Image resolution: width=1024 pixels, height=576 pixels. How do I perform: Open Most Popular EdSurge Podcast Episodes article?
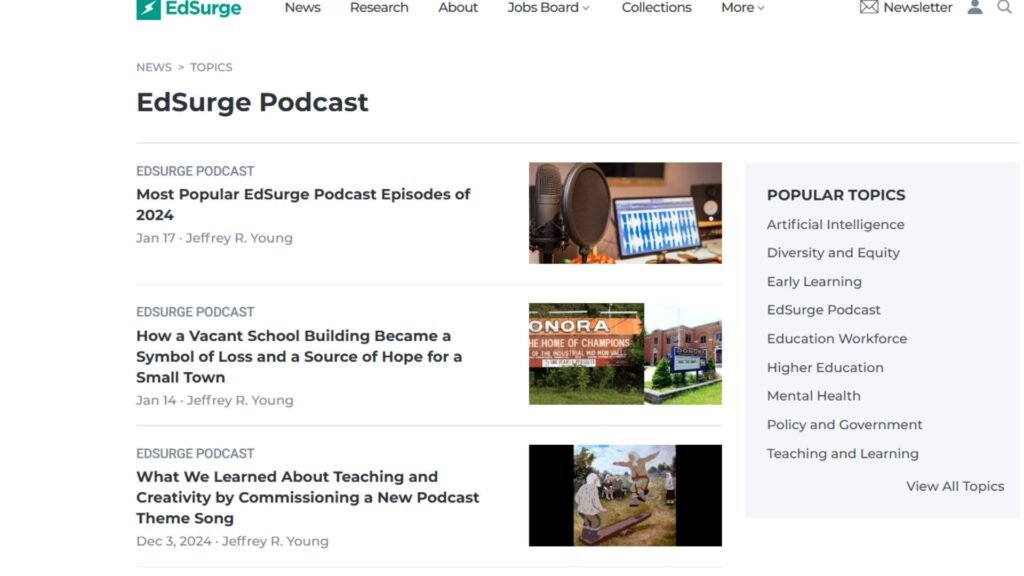click(x=303, y=204)
